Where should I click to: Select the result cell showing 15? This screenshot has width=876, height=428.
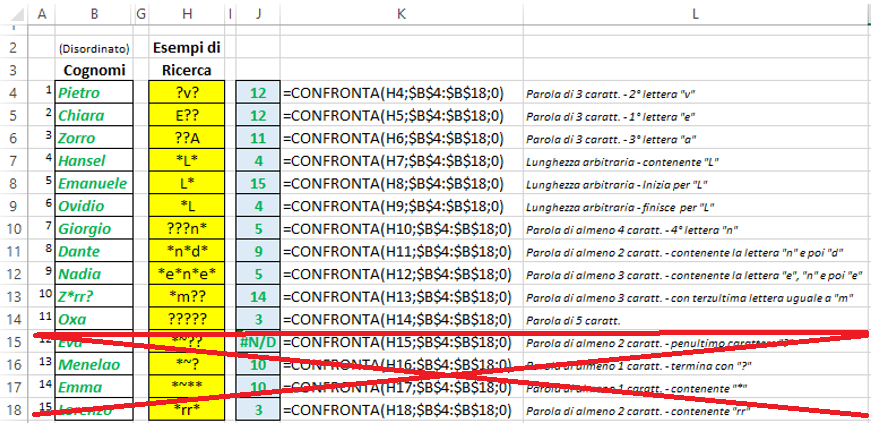tap(259, 183)
